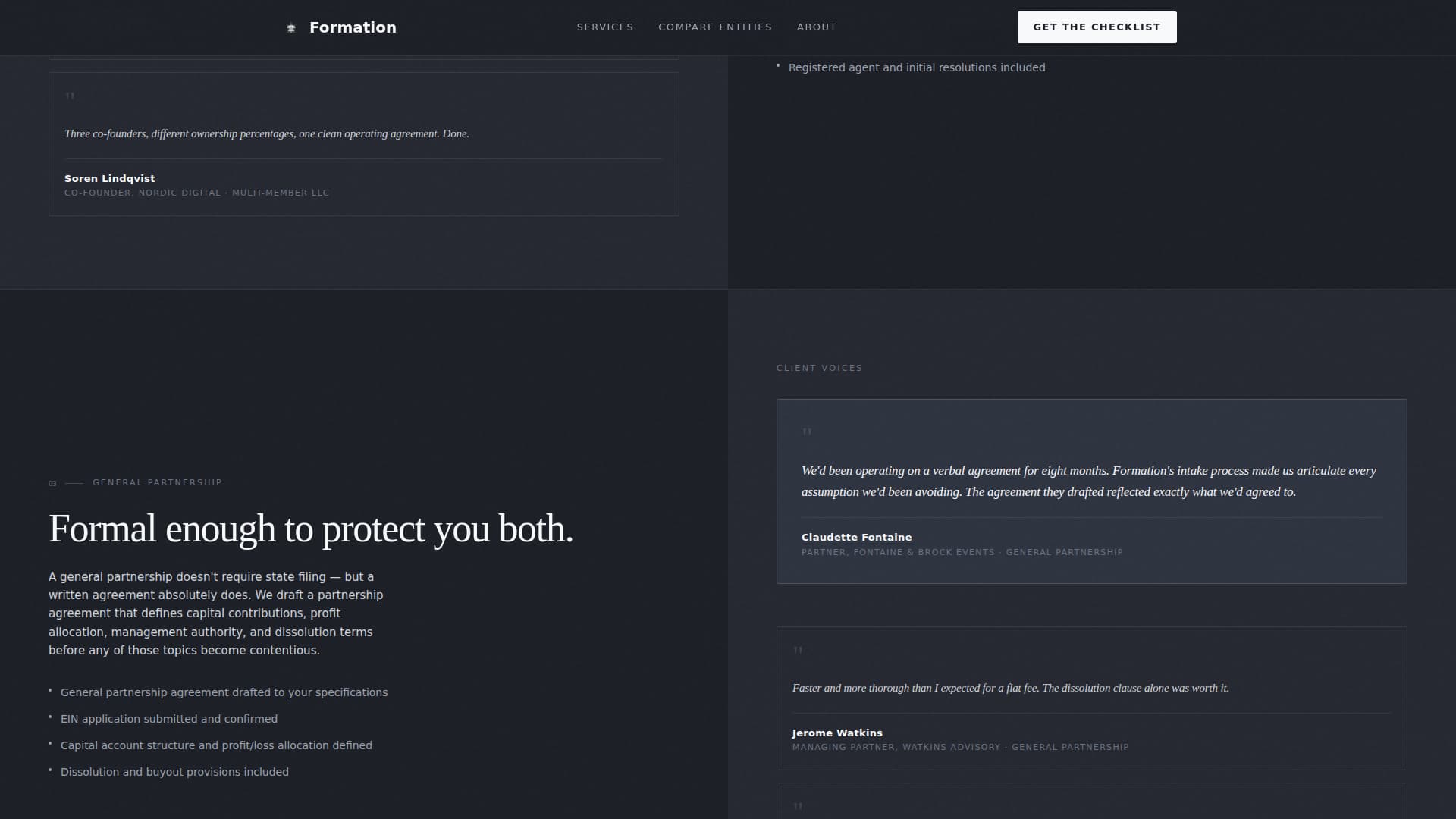Click the GENERAL PARTNERSHIP section label
Viewport: 1456px width, 819px height.
coord(157,482)
